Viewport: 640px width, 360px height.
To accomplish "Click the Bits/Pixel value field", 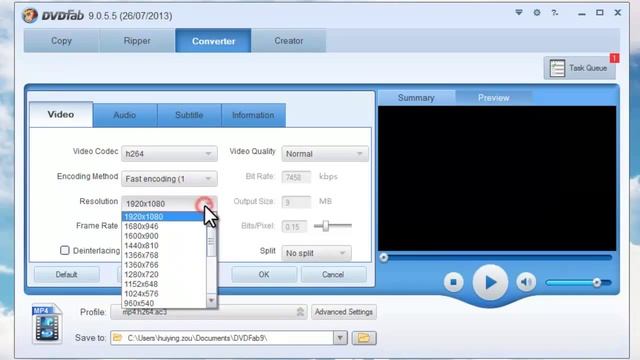I will 294,227.
